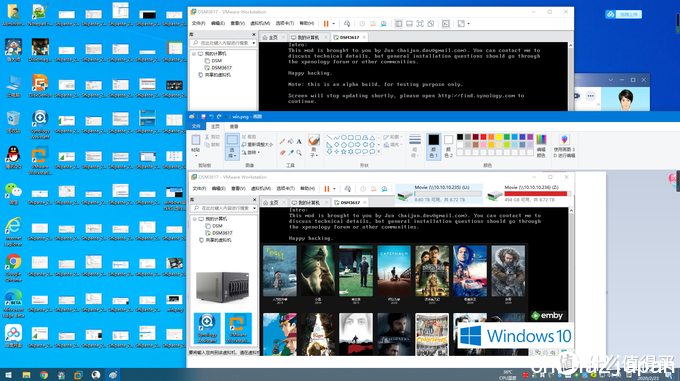The width and height of the screenshot is (680, 381).
Task: Select the Magnifier tool in Paint
Action: coord(299,152)
